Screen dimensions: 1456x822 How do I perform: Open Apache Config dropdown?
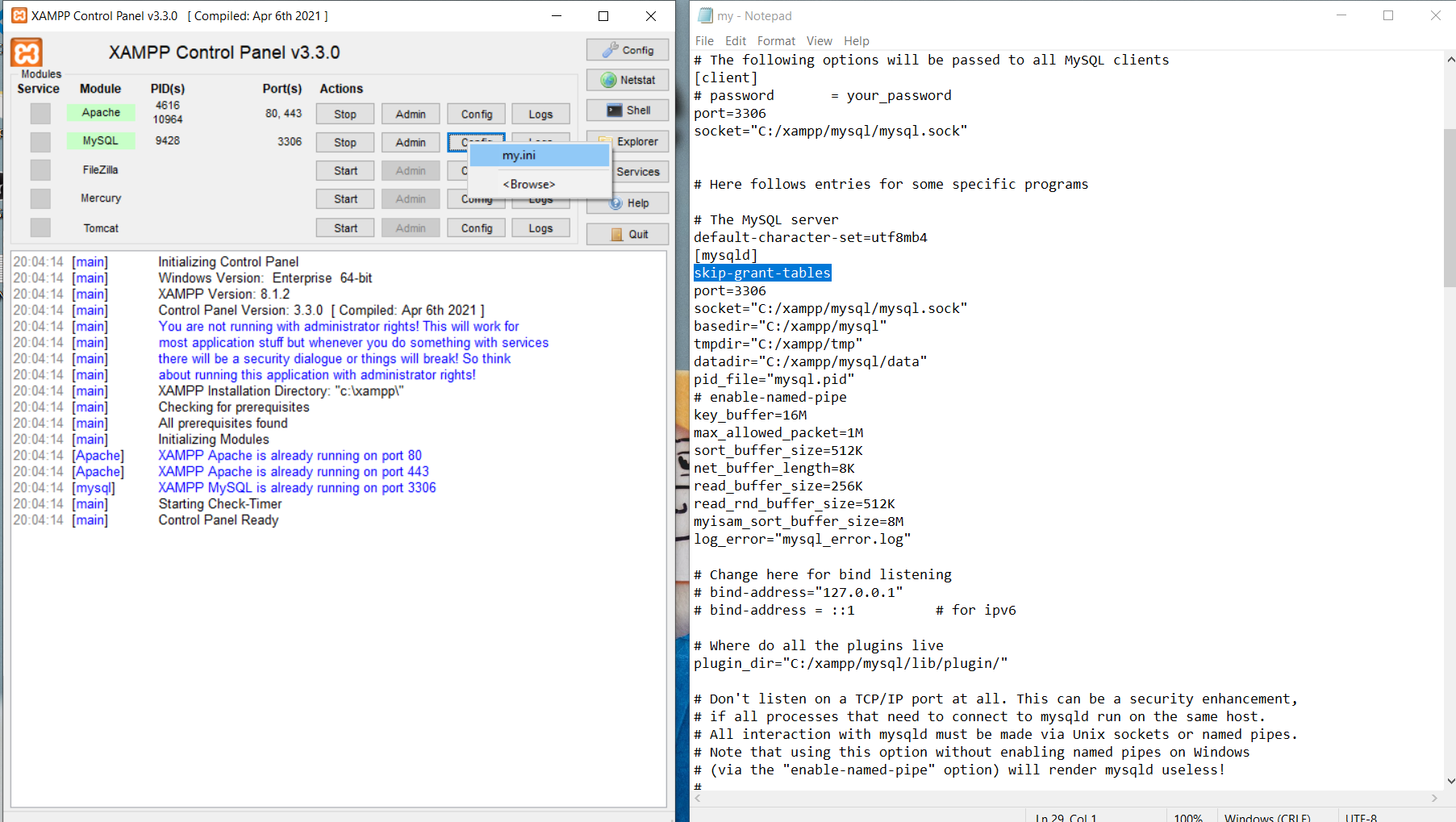point(477,115)
